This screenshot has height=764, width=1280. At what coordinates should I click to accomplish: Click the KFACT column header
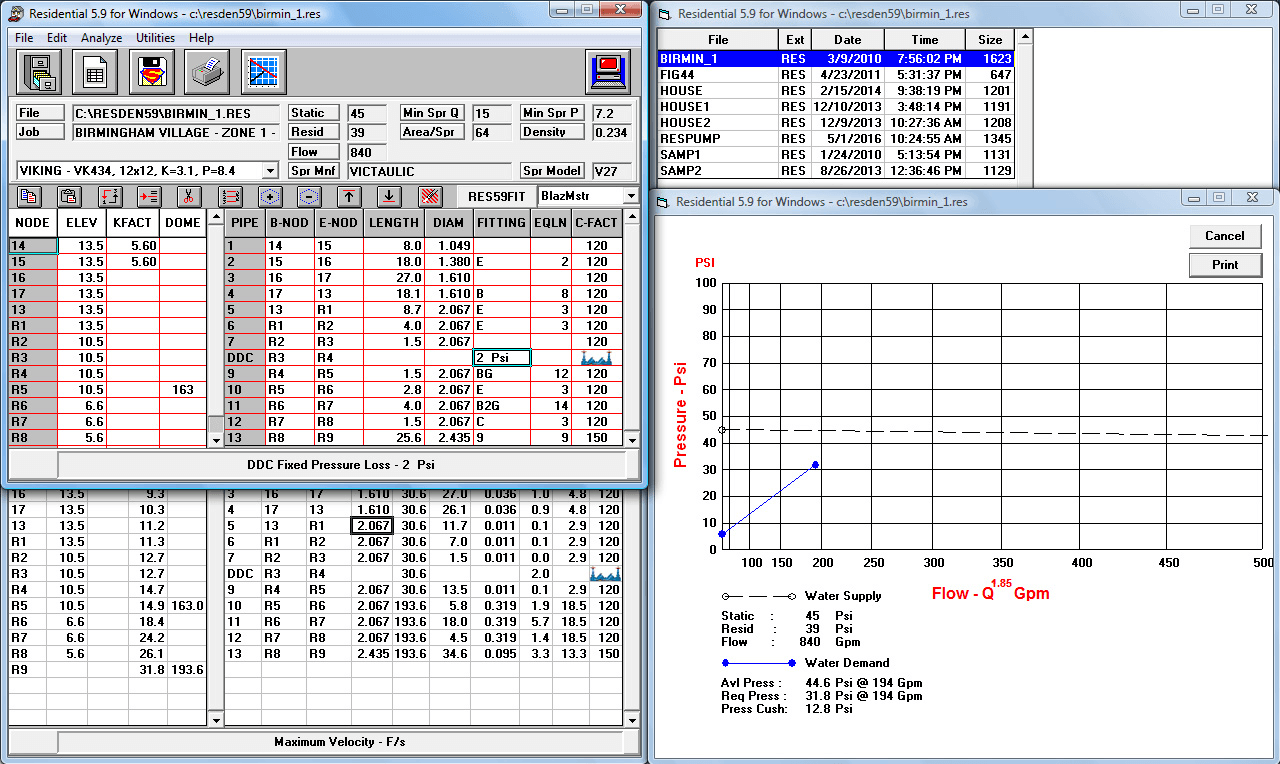(133, 222)
